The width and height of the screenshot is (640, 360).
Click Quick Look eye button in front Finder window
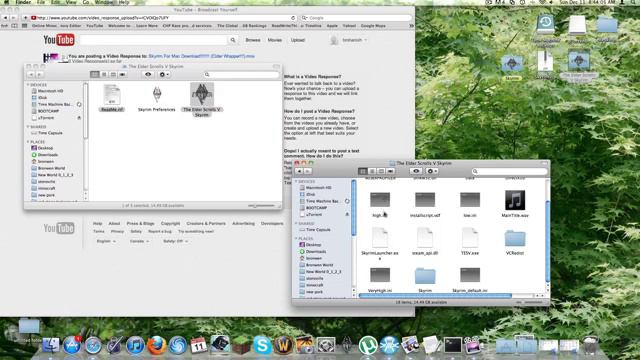coord(416,171)
